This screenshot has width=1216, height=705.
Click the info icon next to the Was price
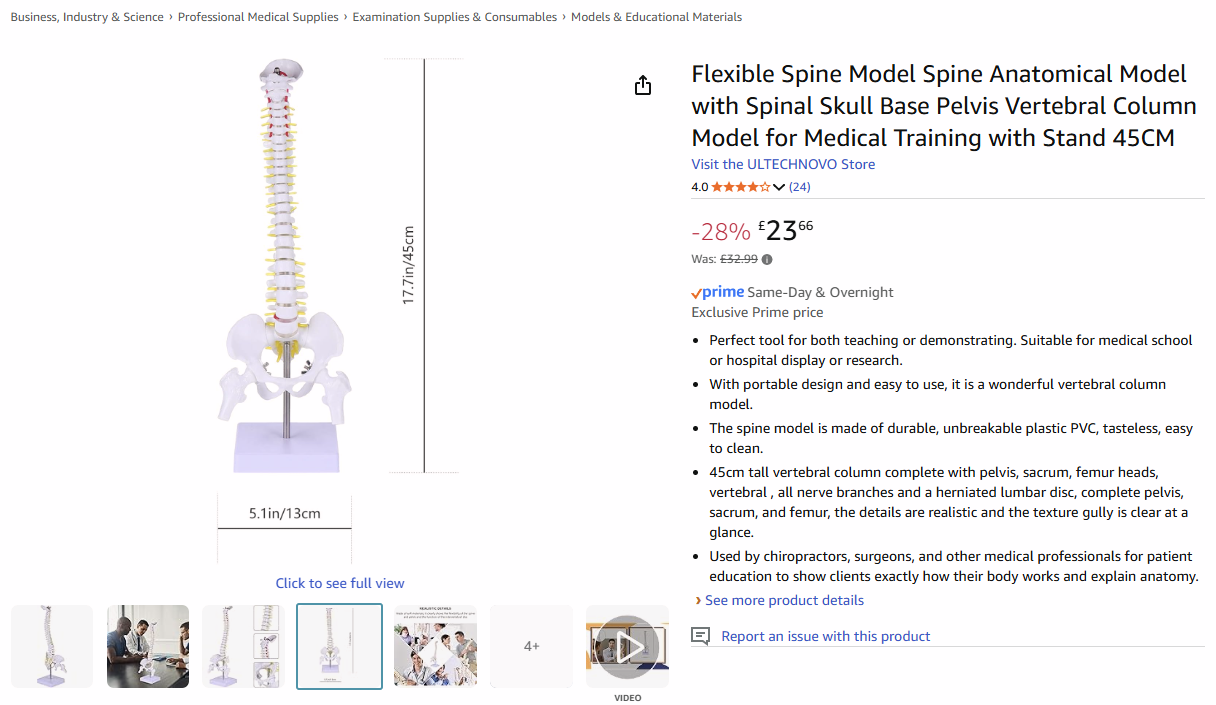pyautogui.click(x=767, y=260)
